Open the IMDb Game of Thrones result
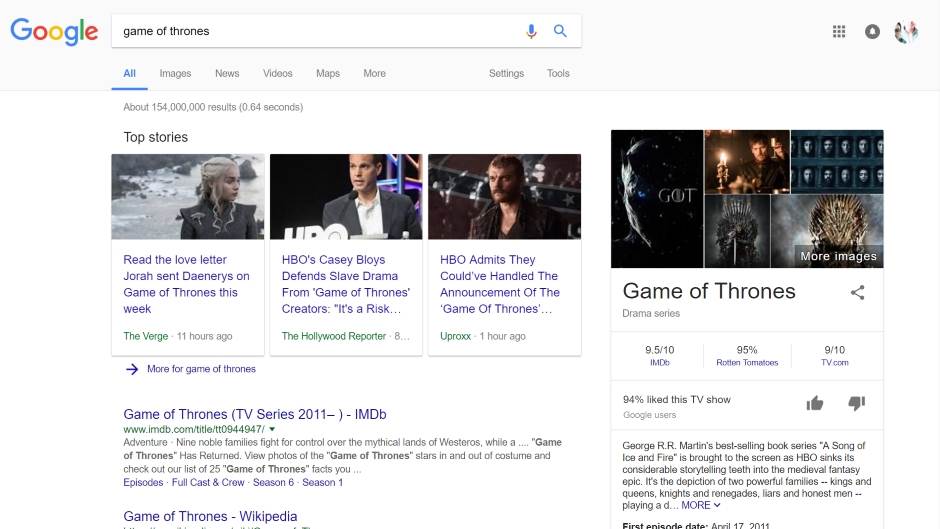 click(254, 414)
